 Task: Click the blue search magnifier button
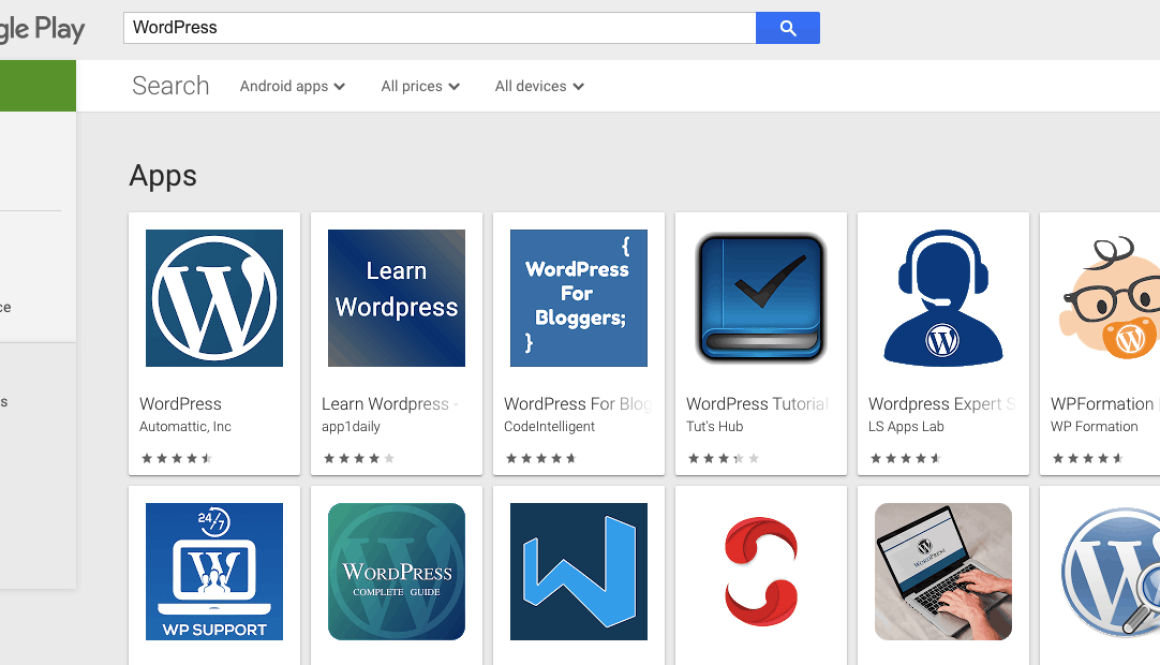[x=787, y=28]
